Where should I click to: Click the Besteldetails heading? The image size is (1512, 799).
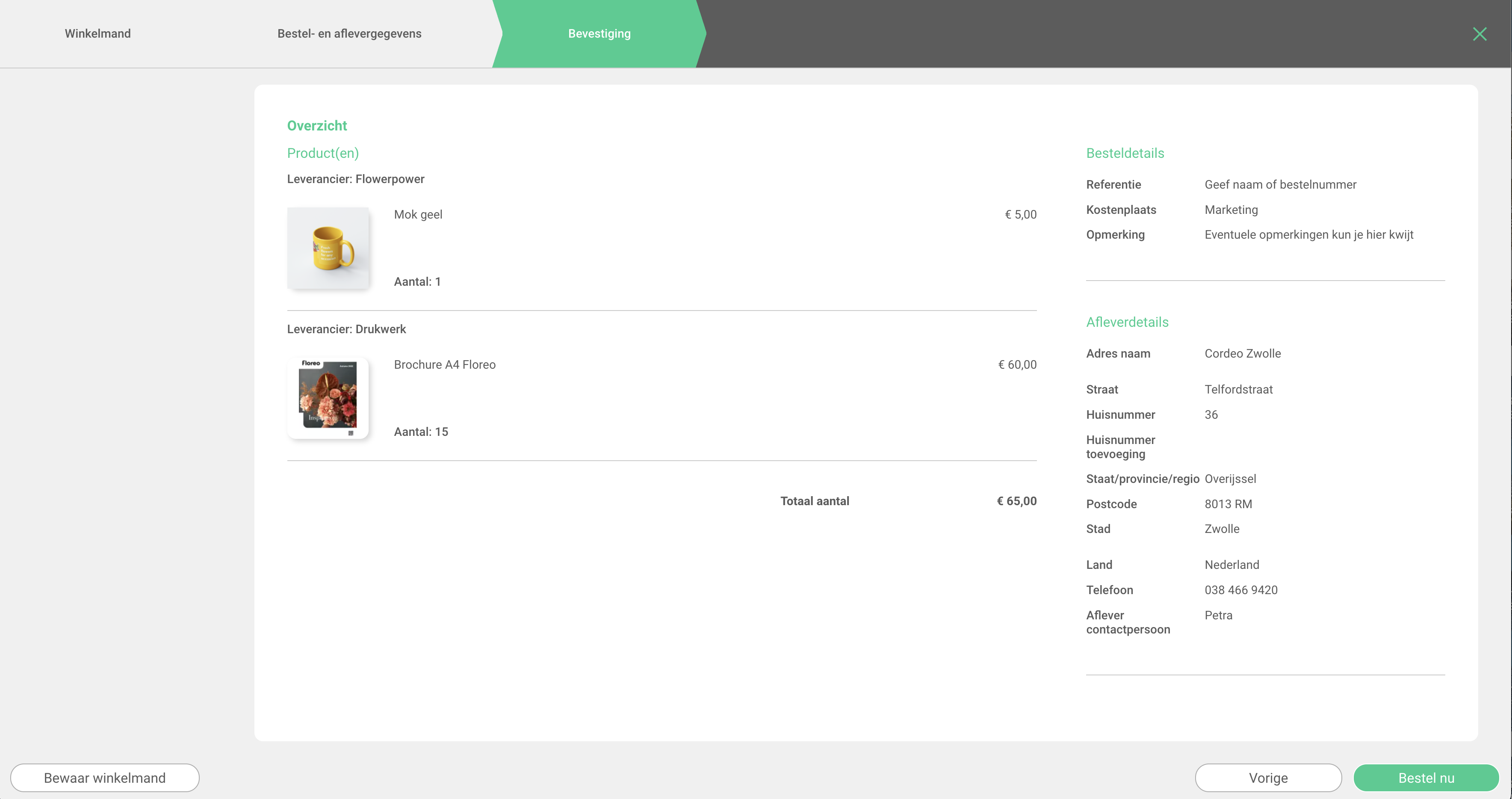[x=1125, y=153]
